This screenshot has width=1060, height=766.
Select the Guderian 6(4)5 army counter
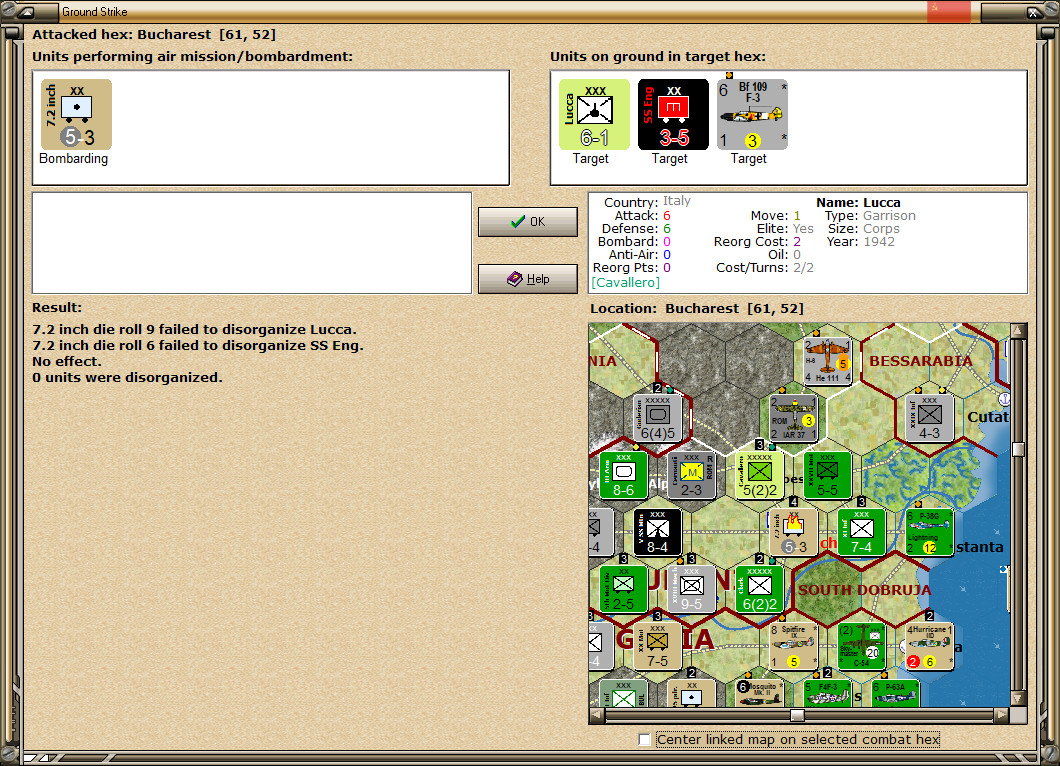pyautogui.click(x=657, y=418)
